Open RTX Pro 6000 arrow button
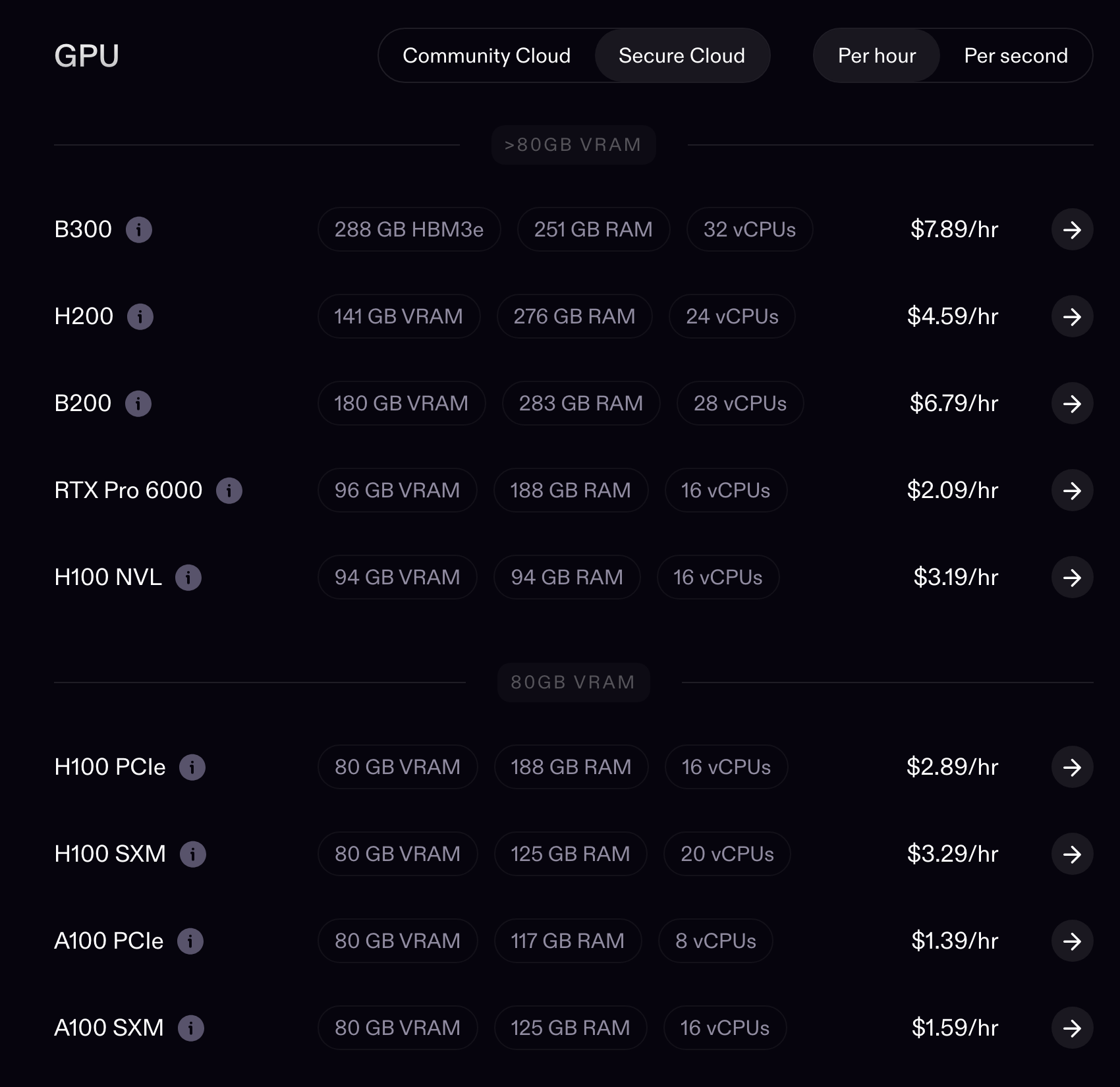 pos(1072,490)
